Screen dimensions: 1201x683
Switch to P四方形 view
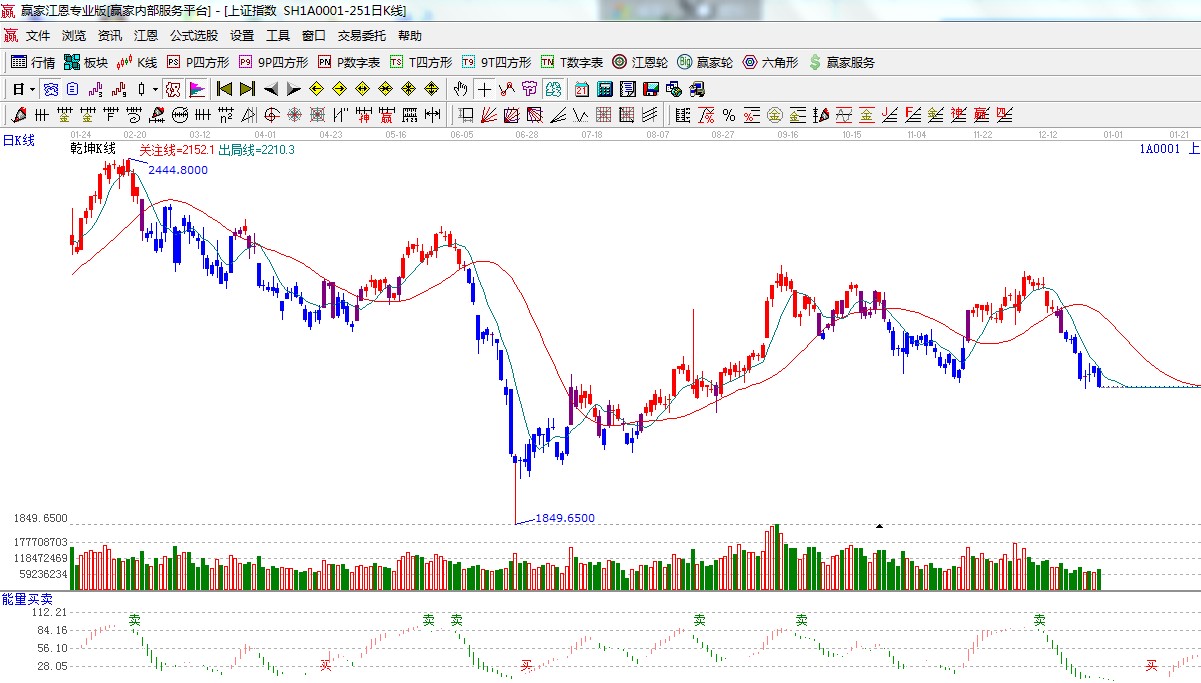pyautogui.click(x=198, y=62)
